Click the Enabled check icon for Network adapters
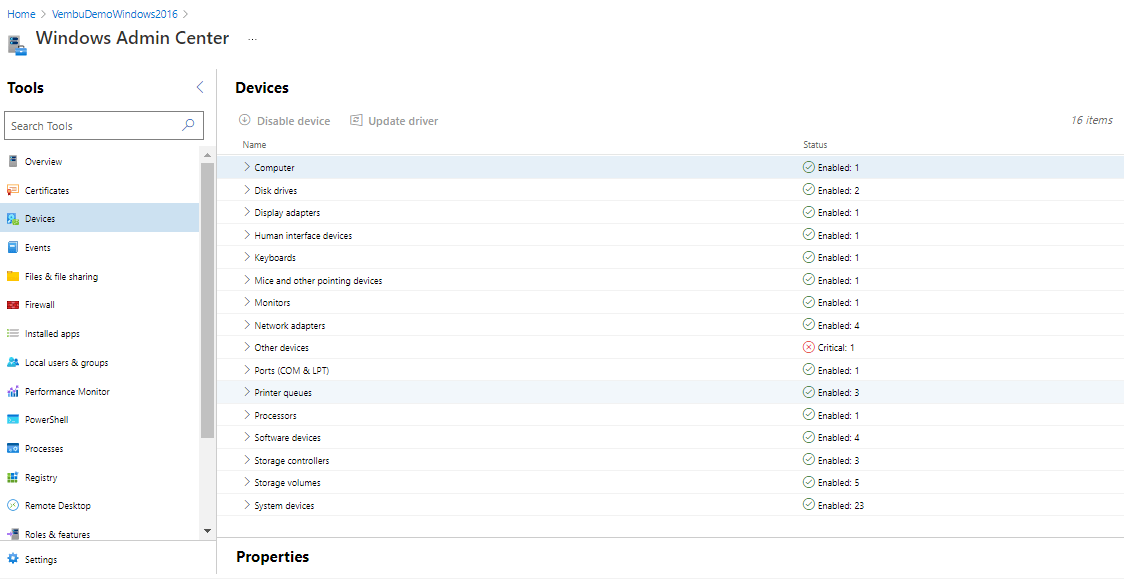 click(809, 325)
